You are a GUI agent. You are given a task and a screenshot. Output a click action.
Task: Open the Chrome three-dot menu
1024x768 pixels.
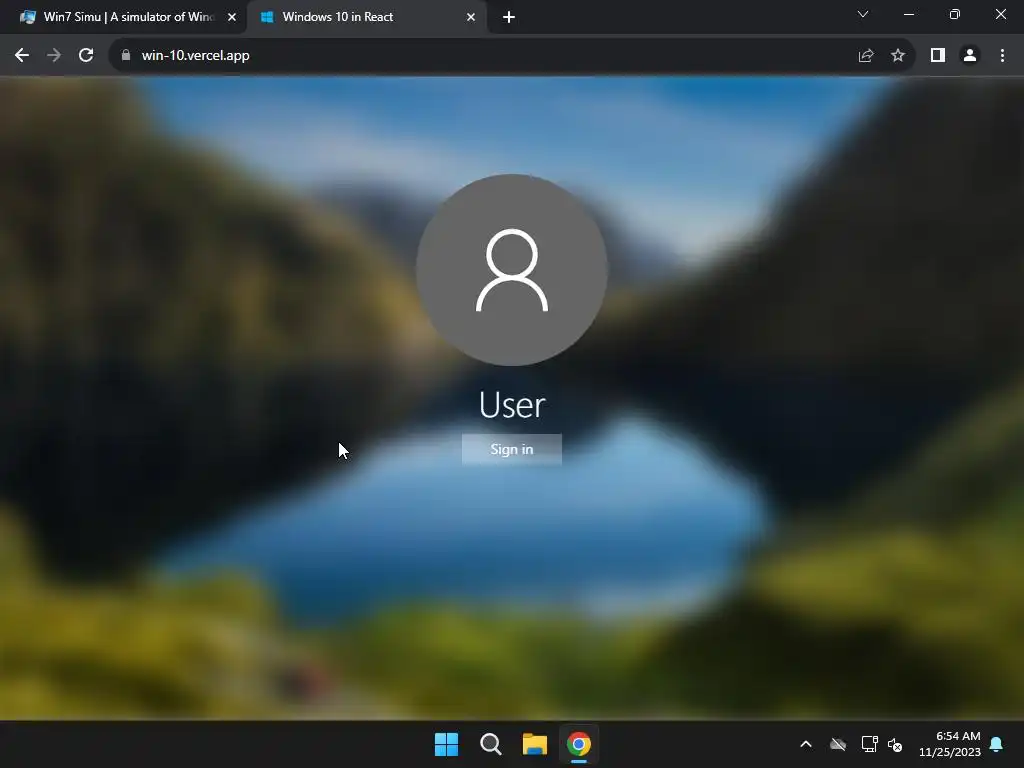(1002, 56)
